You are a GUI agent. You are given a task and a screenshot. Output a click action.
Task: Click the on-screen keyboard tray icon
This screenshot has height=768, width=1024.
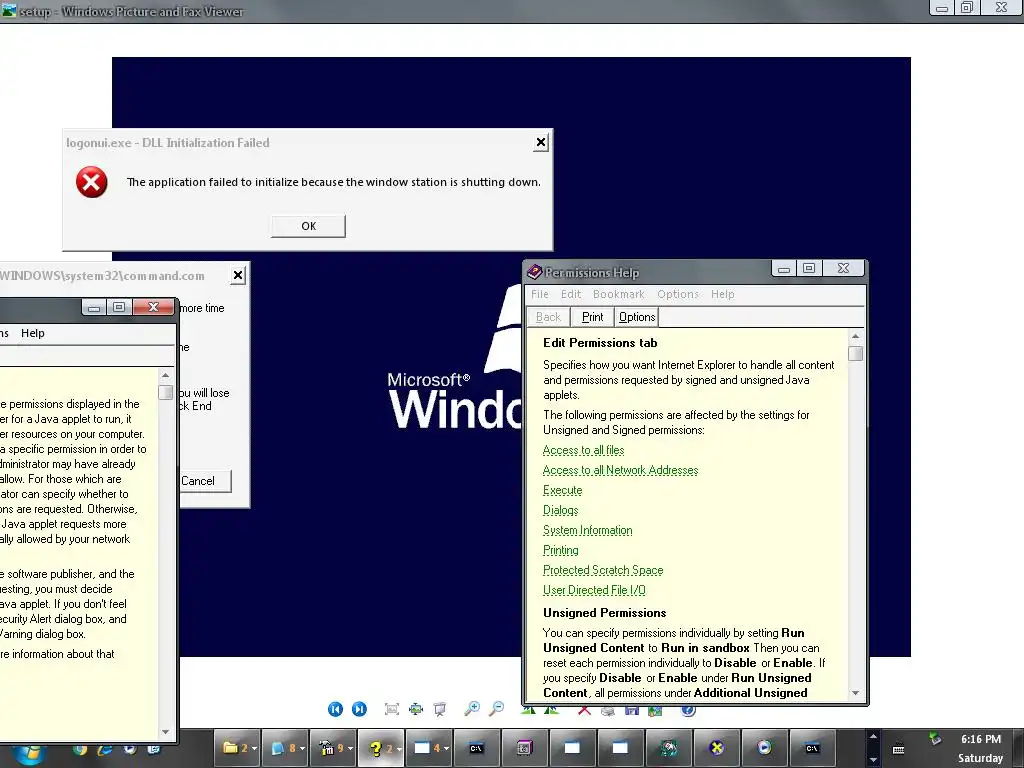(899, 750)
